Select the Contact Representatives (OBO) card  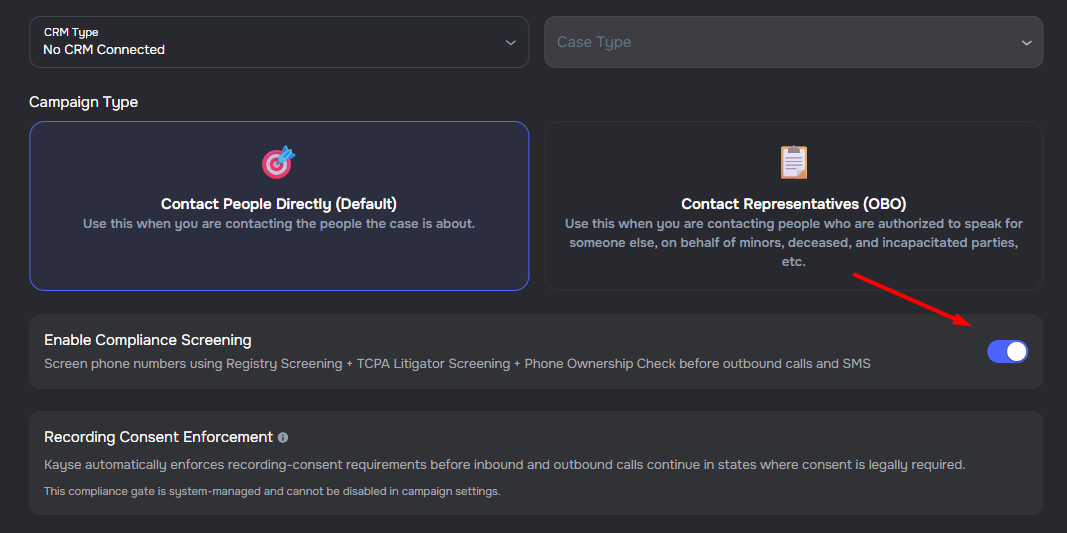pos(793,204)
